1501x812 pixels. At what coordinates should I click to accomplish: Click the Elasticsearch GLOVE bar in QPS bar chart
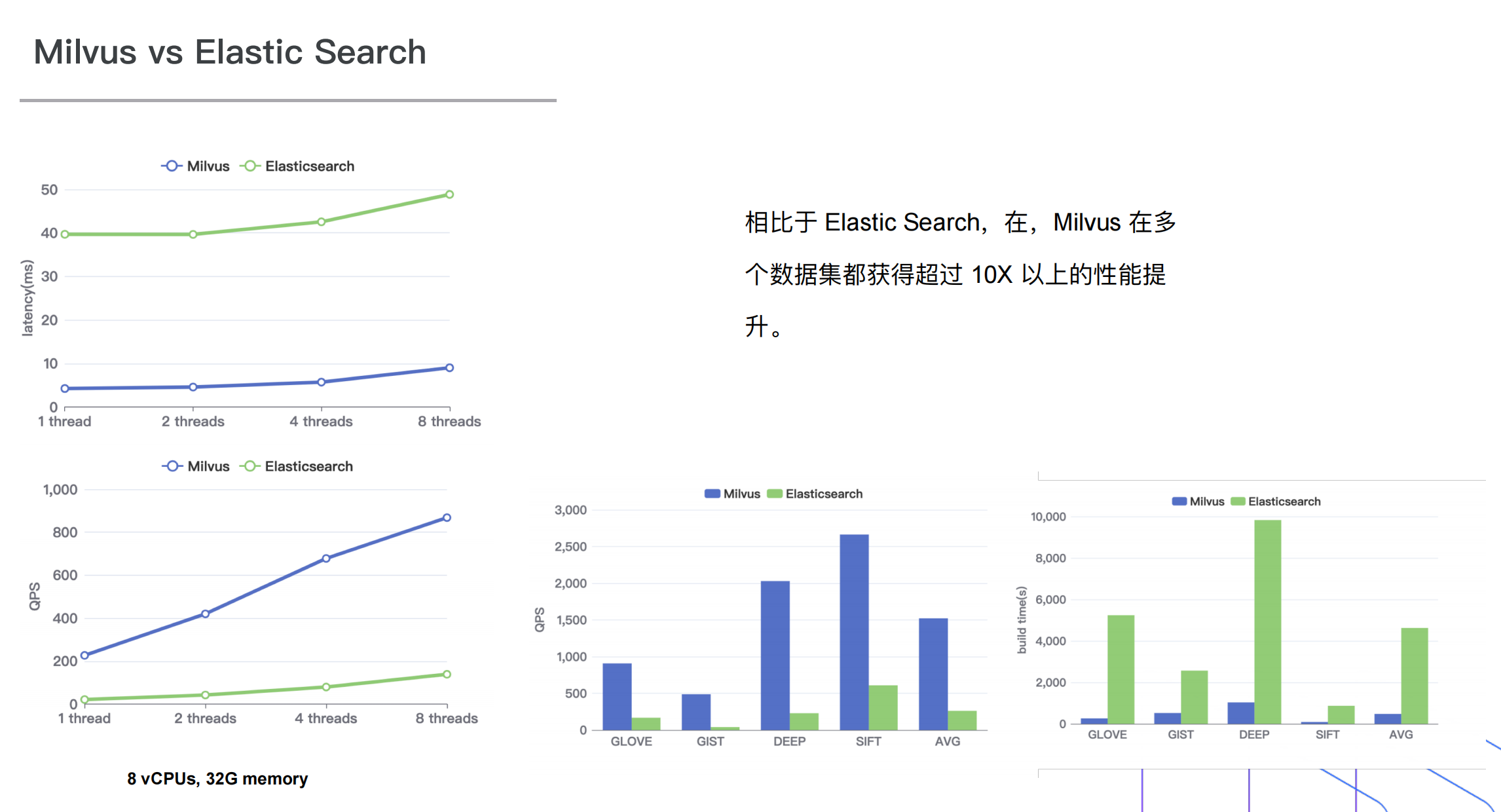tap(646, 724)
